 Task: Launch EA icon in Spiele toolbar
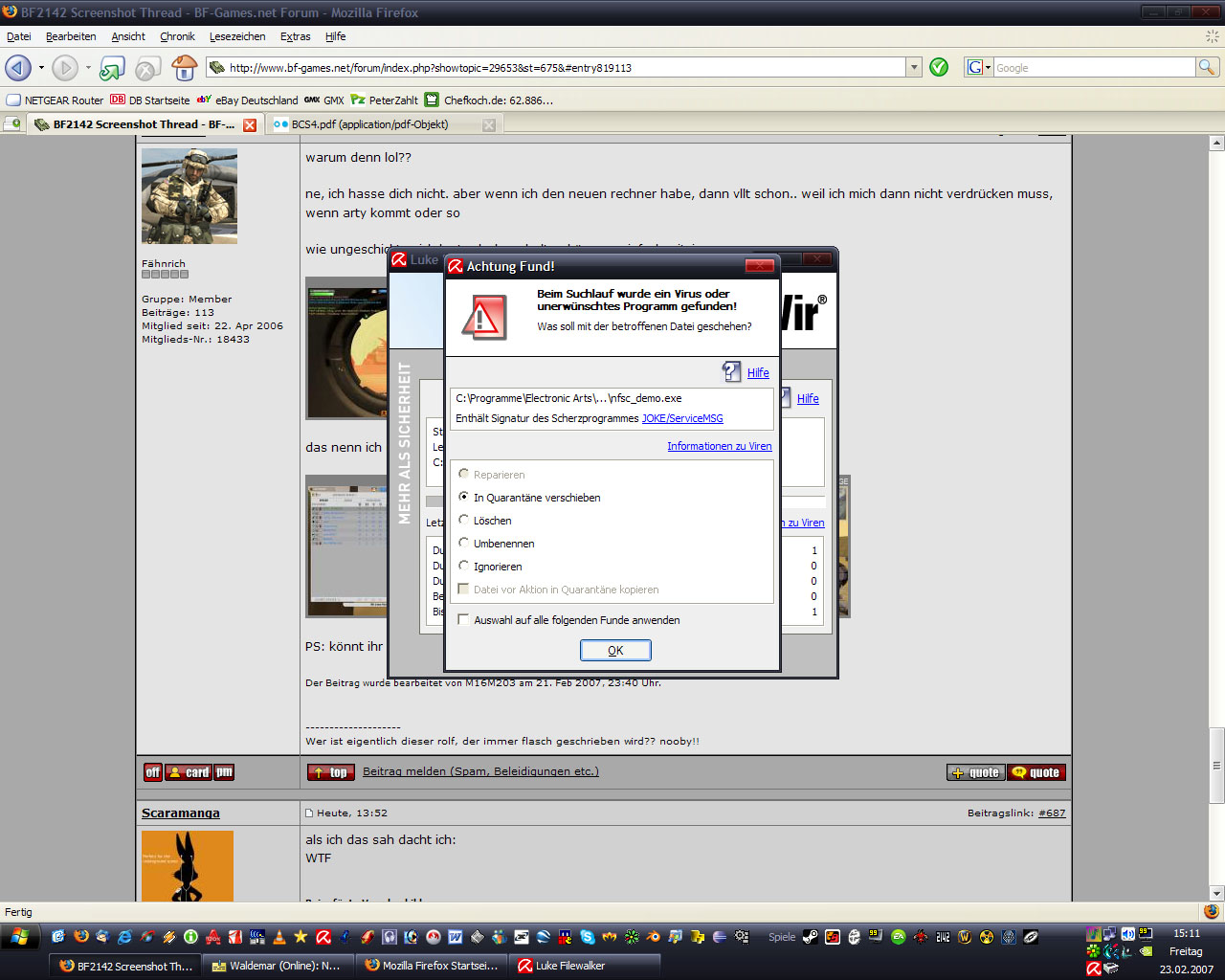899,937
